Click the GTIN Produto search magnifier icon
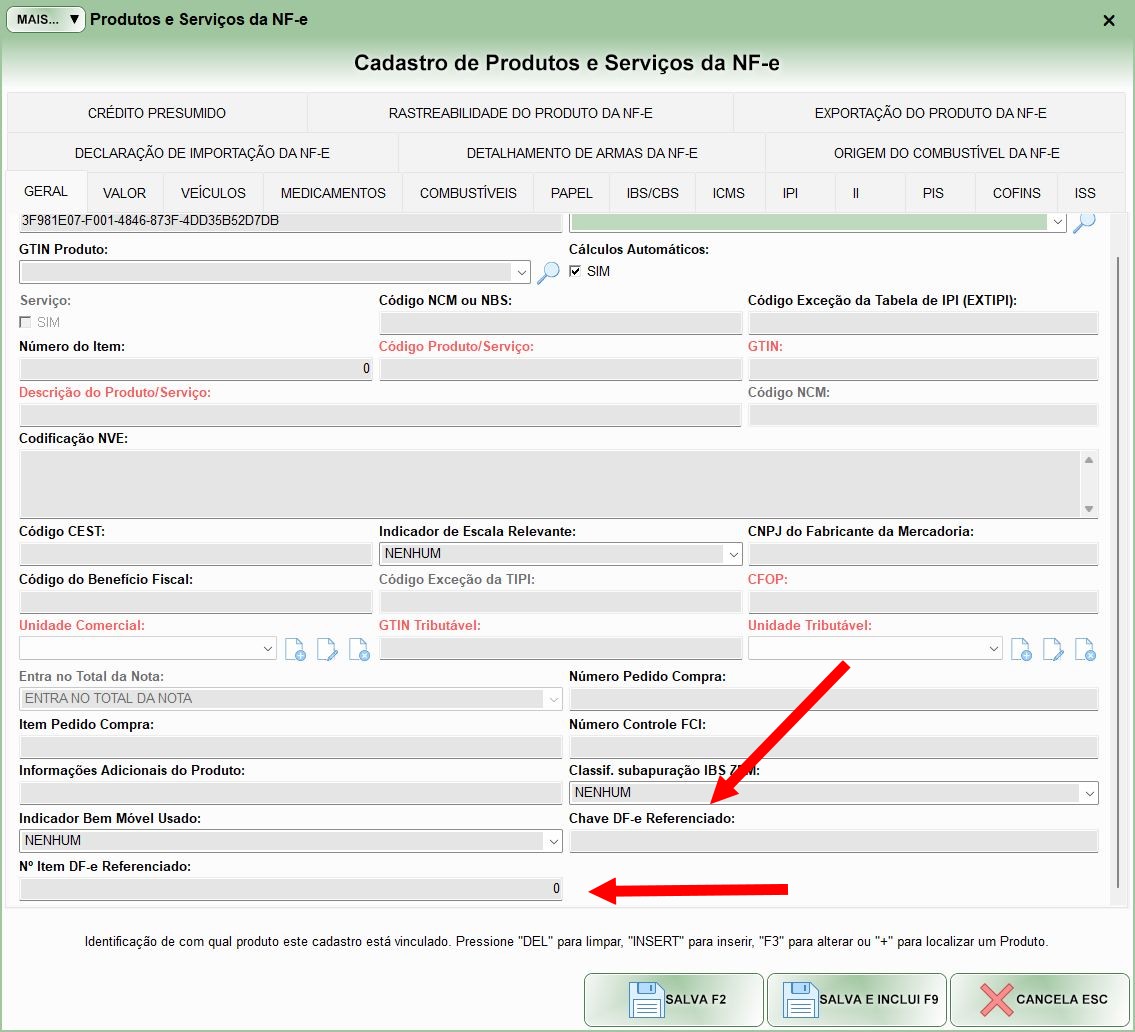 548,271
